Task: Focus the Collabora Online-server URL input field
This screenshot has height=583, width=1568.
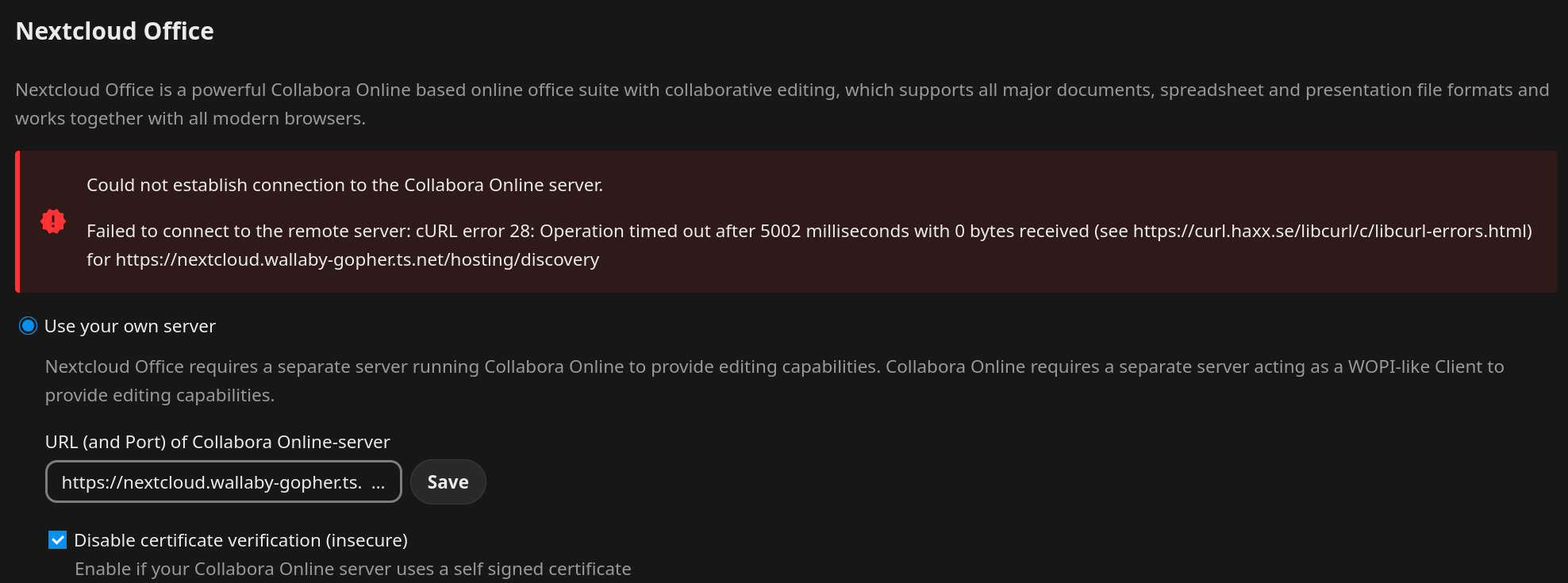Action: (x=210, y=482)
